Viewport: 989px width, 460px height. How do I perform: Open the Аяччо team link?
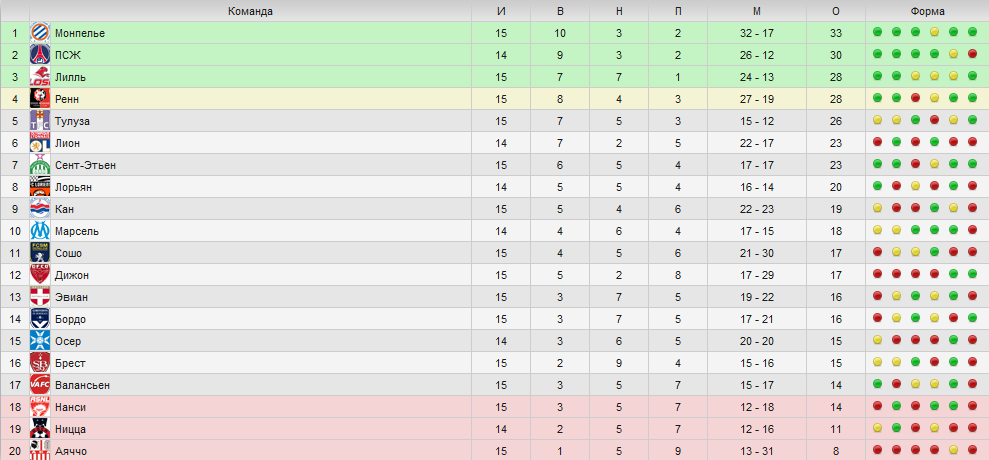point(71,451)
